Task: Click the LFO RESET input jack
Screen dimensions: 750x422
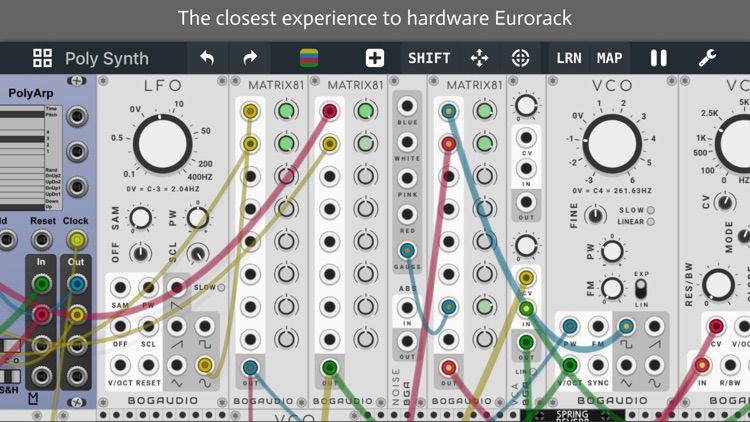Action: (x=148, y=365)
